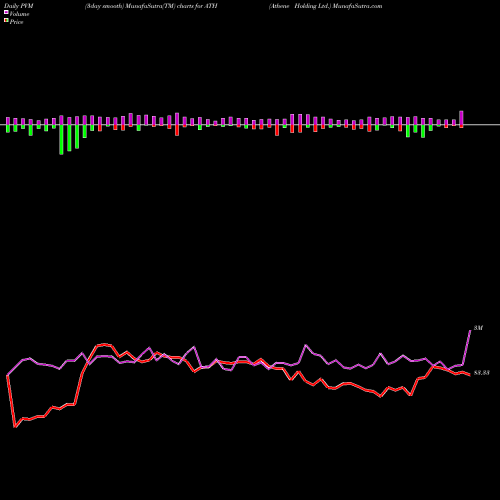Click the '(Athene Holding Ltd.) MunafaSutra.com' text
The height and width of the screenshot is (500, 500).
[325, 6]
